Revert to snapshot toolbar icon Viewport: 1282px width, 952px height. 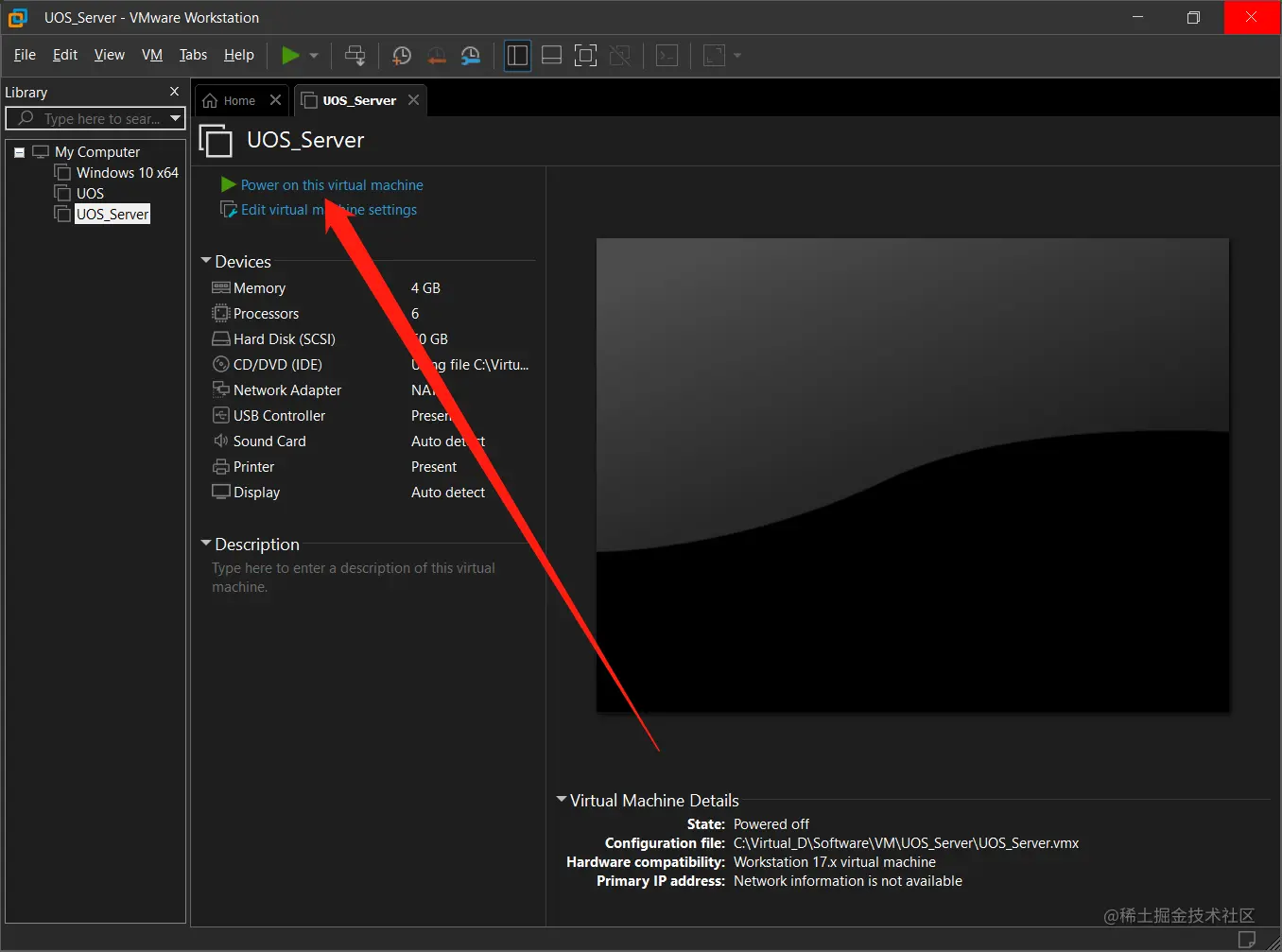click(436, 56)
